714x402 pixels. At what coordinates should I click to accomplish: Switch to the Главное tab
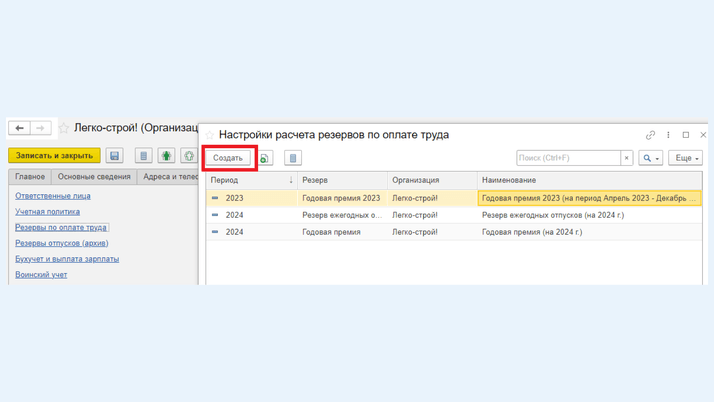point(30,177)
